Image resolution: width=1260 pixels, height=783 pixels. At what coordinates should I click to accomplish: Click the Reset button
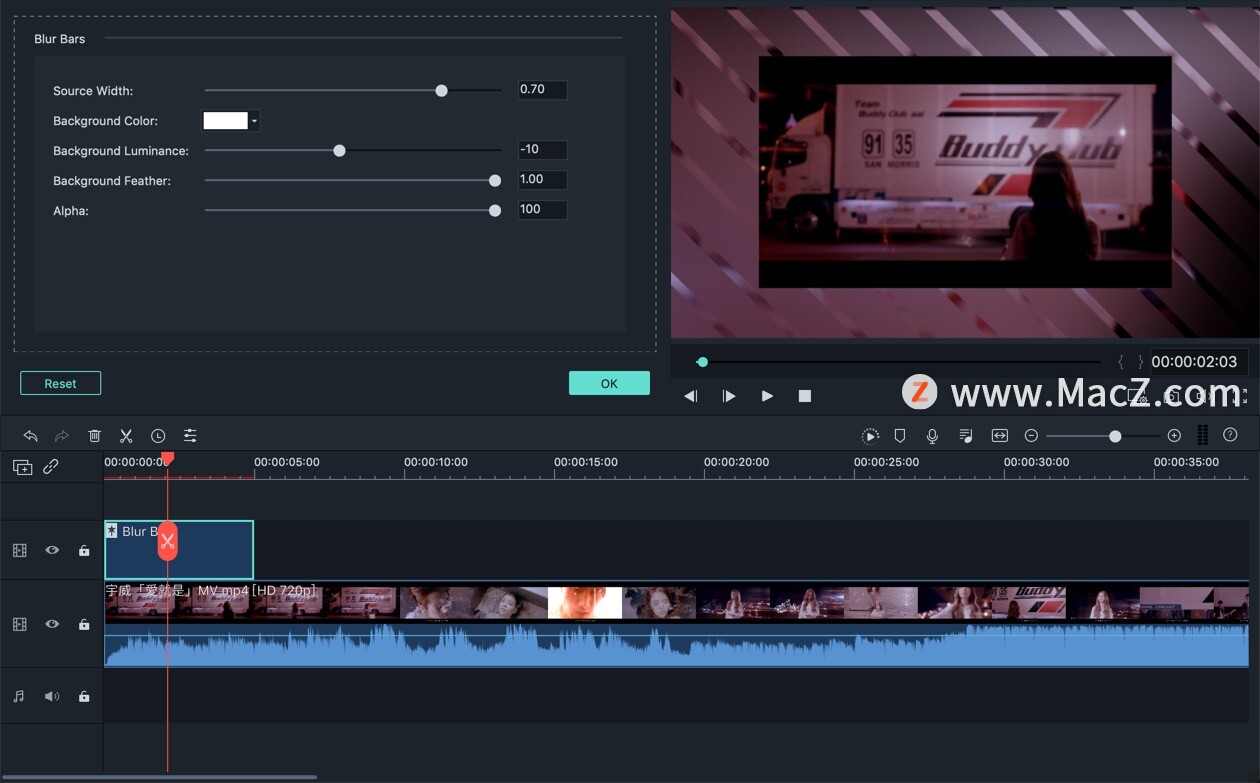point(60,383)
